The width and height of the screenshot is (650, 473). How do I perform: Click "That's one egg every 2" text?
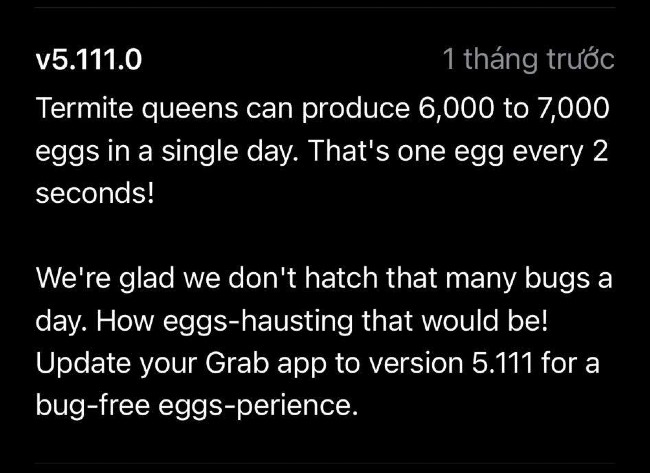458,151
